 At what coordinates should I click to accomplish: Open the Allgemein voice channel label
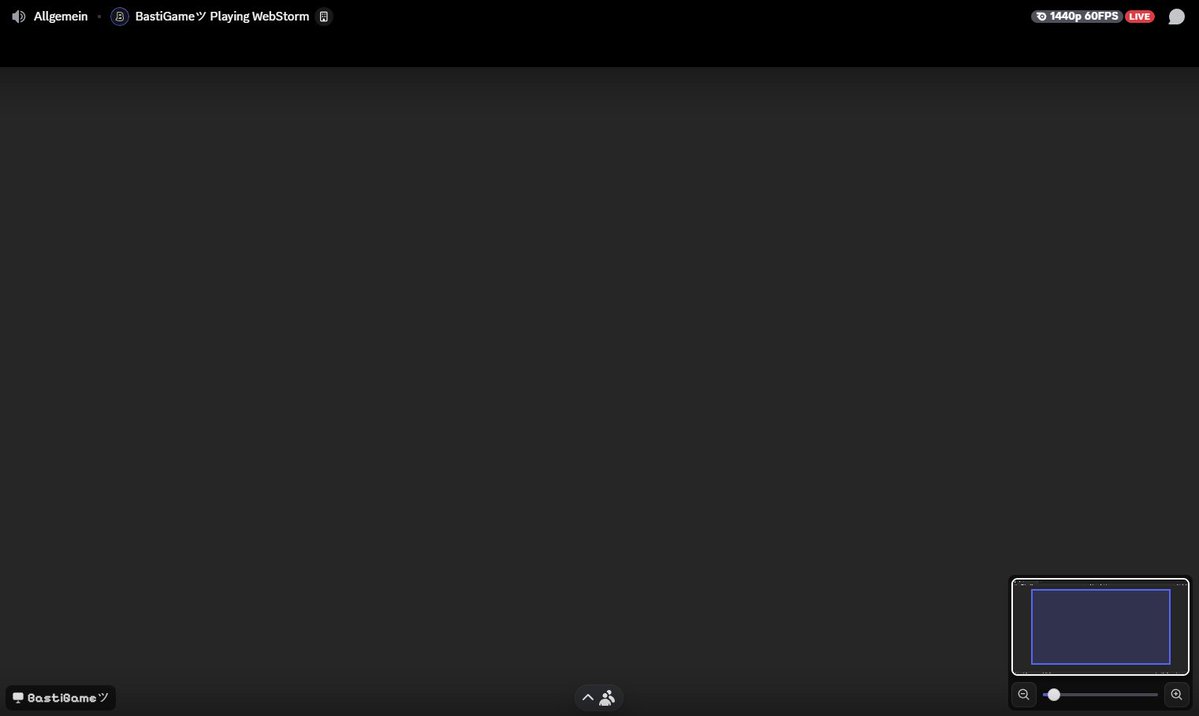60,16
